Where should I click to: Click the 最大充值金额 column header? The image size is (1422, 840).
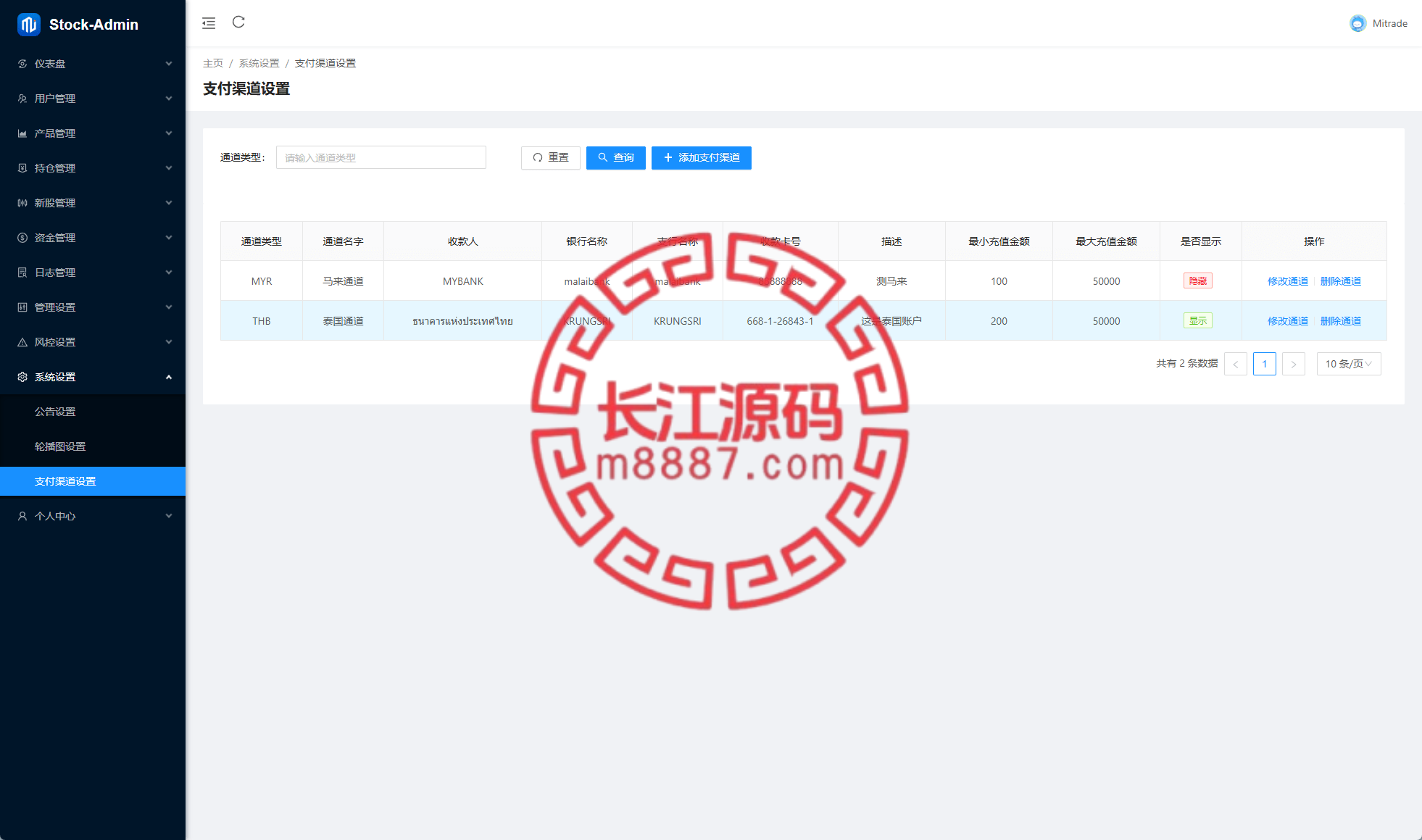click(x=1106, y=241)
